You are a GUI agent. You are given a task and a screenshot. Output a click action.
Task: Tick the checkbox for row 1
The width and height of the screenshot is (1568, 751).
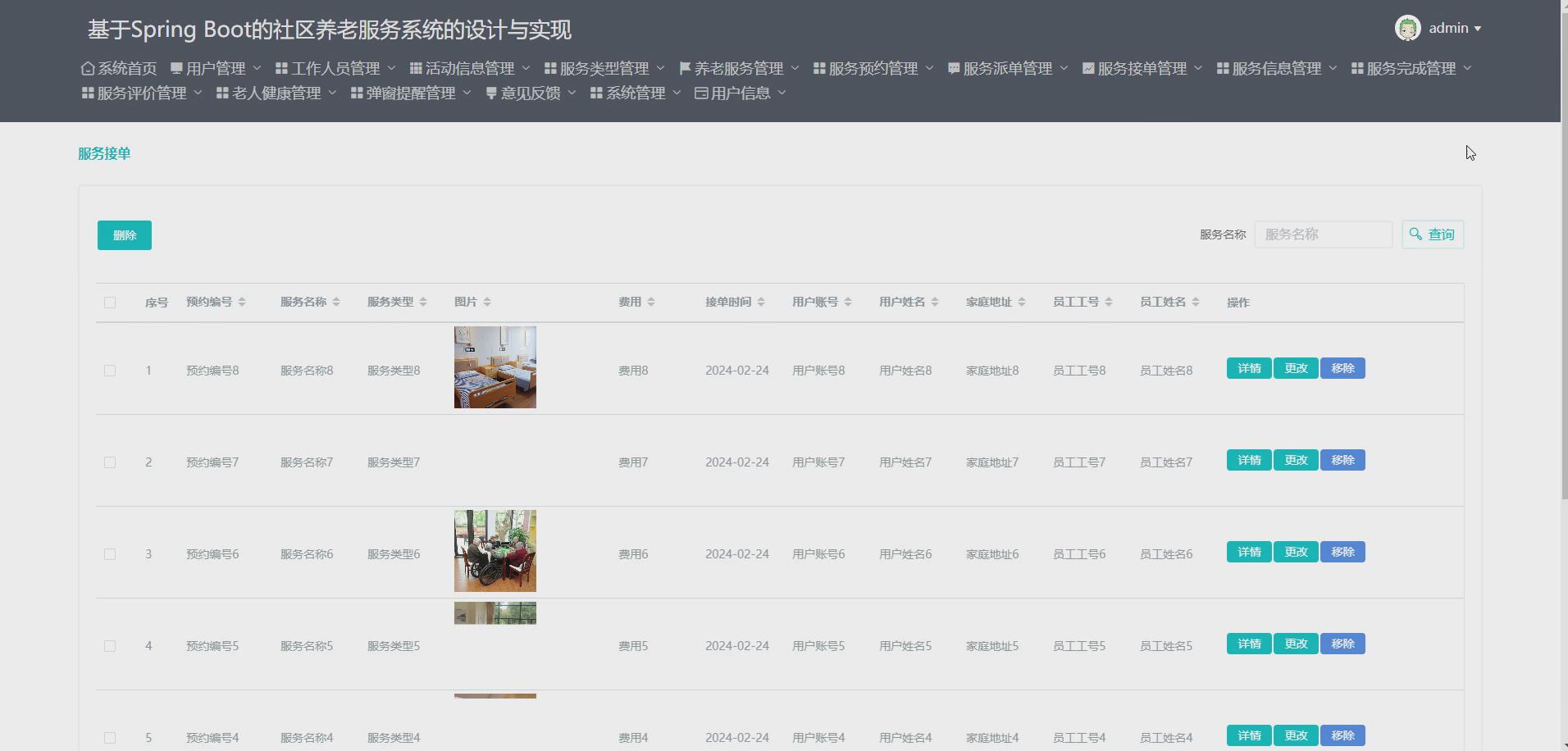click(110, 370)
